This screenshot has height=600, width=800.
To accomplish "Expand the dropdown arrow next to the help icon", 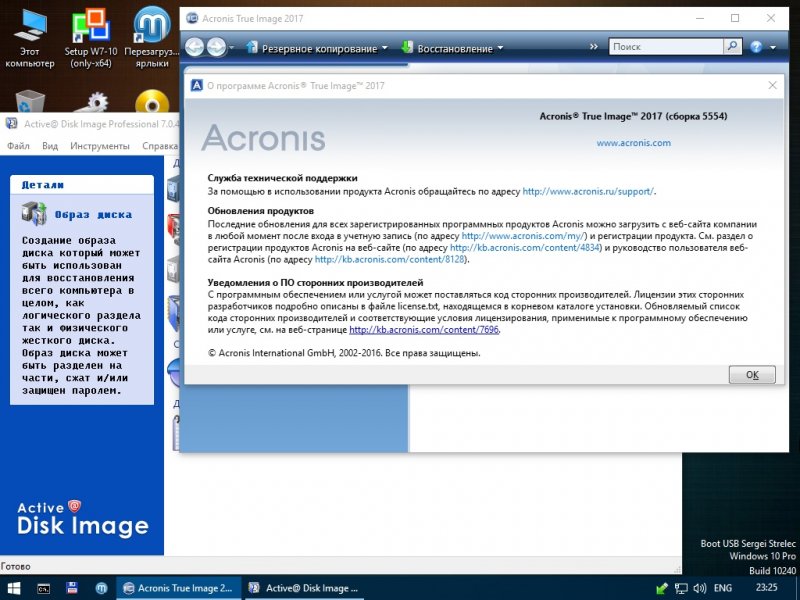I will click(773, 47).
